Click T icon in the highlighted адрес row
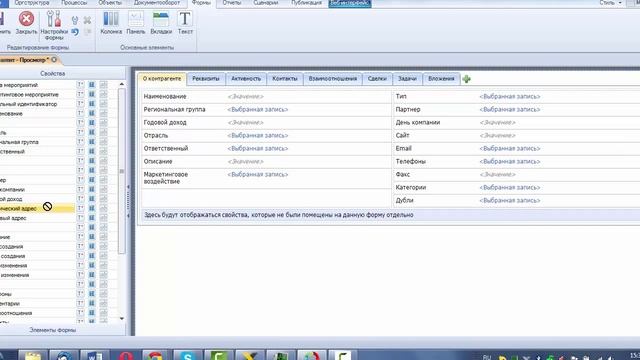Screen dimensions: 640x360 pos(80,208)
